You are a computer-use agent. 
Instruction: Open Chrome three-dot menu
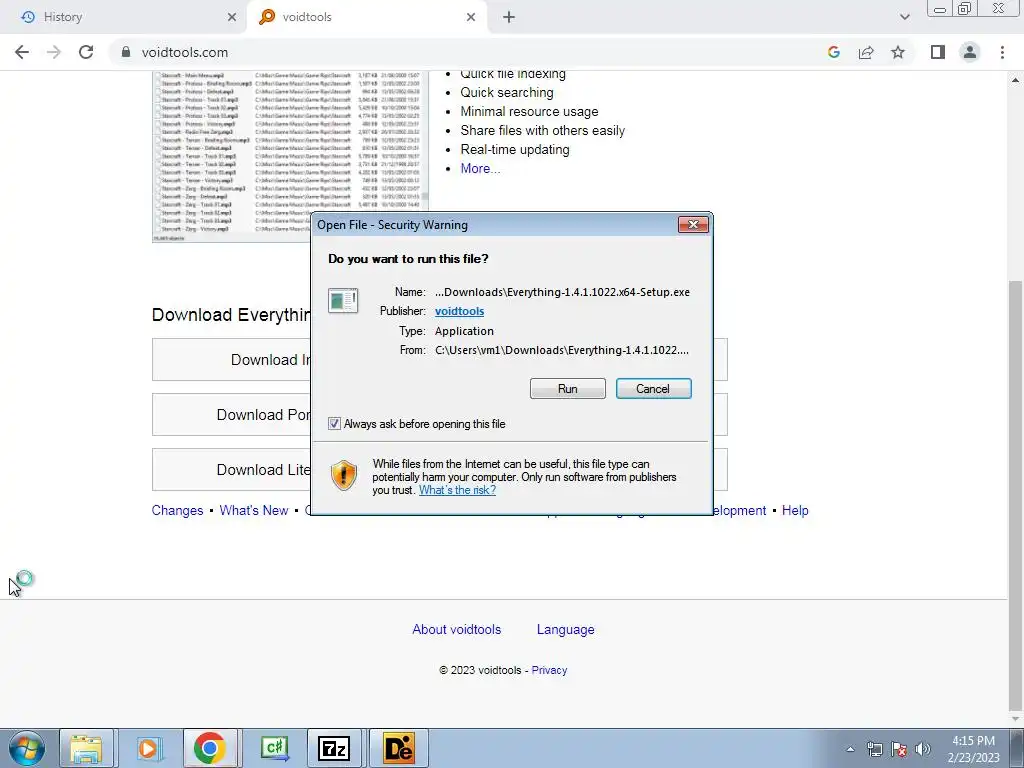pyautogui.click(x=1002, y=52)
